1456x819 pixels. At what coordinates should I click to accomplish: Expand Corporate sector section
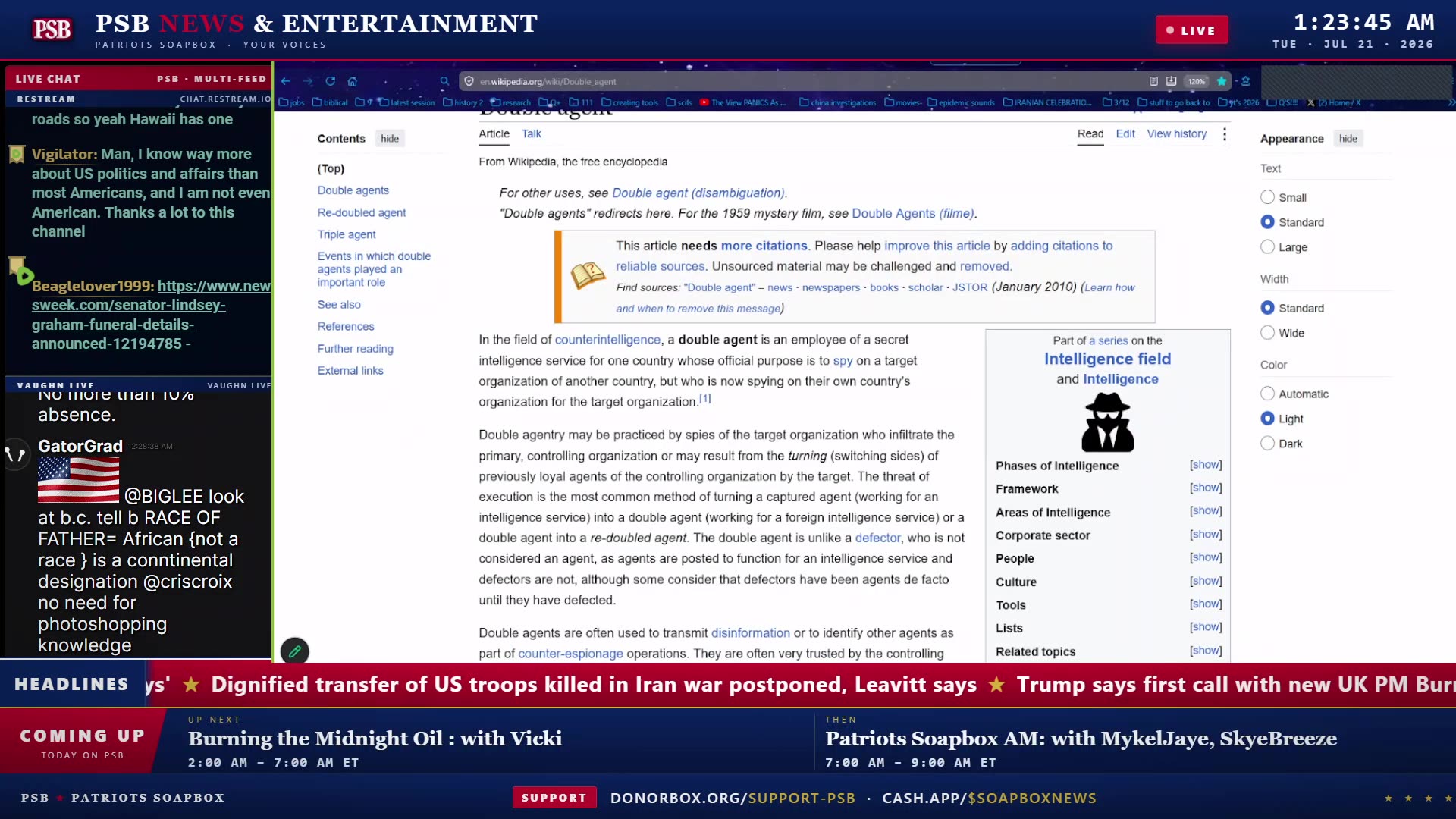1206,535
